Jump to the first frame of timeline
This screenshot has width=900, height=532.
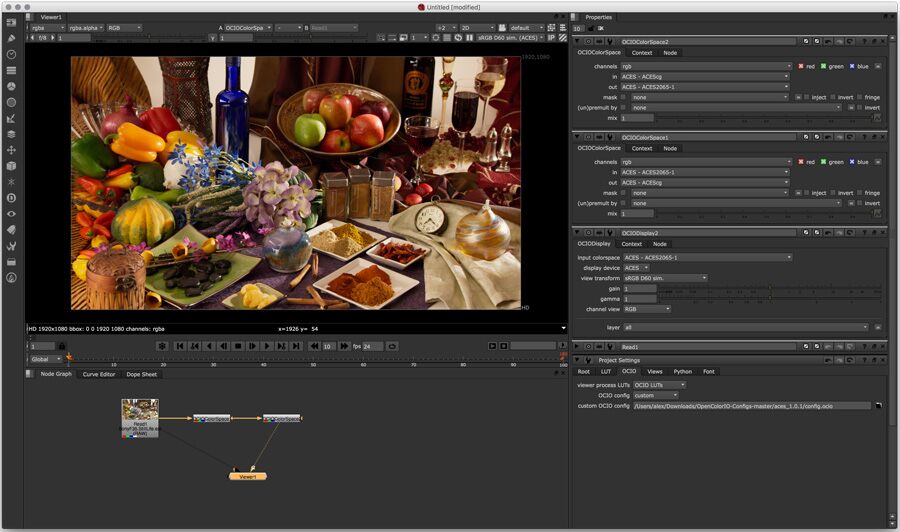(x=180, y=346)
